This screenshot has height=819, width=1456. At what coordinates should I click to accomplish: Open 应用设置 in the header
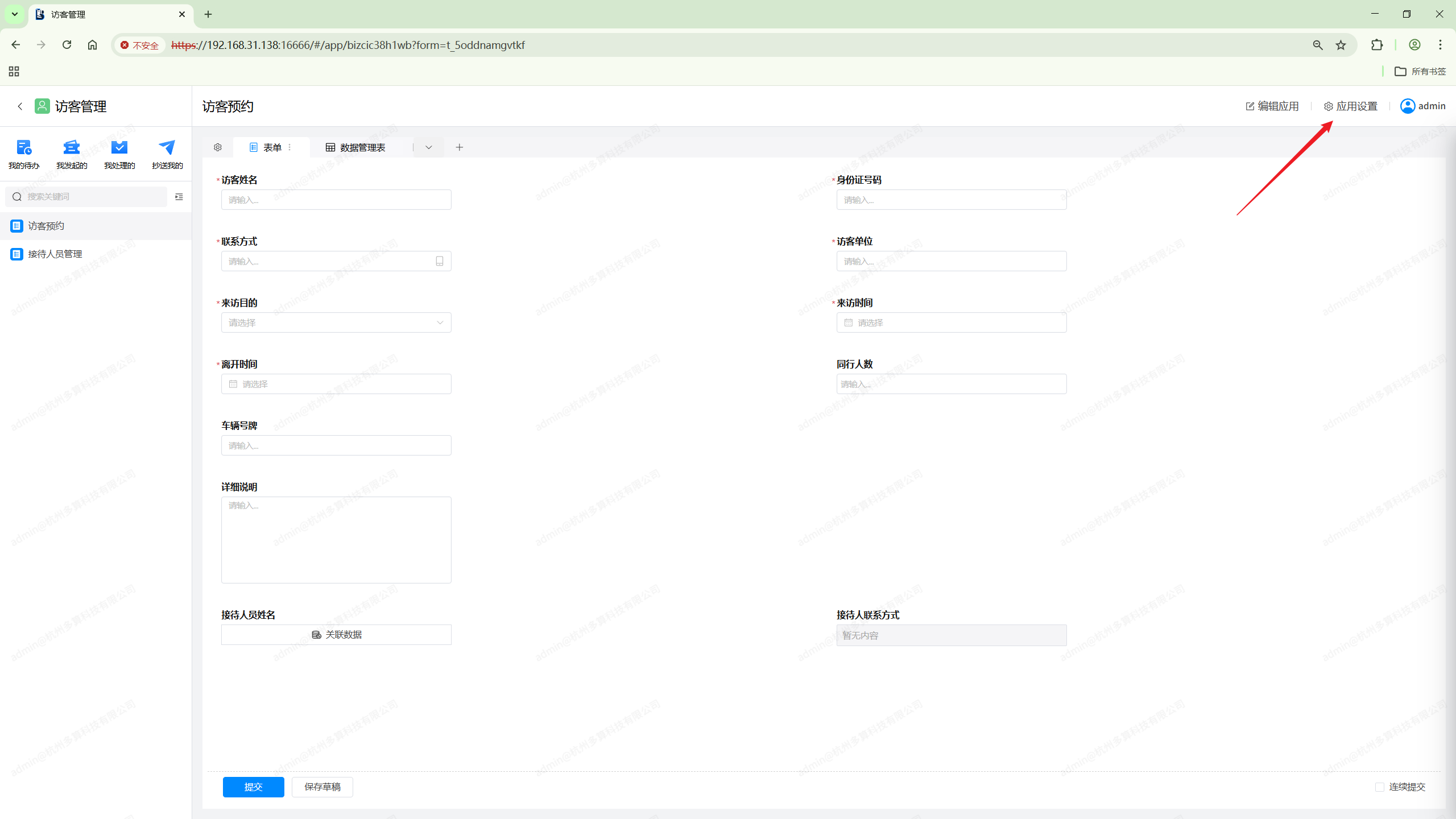(x=1351, y=106)
